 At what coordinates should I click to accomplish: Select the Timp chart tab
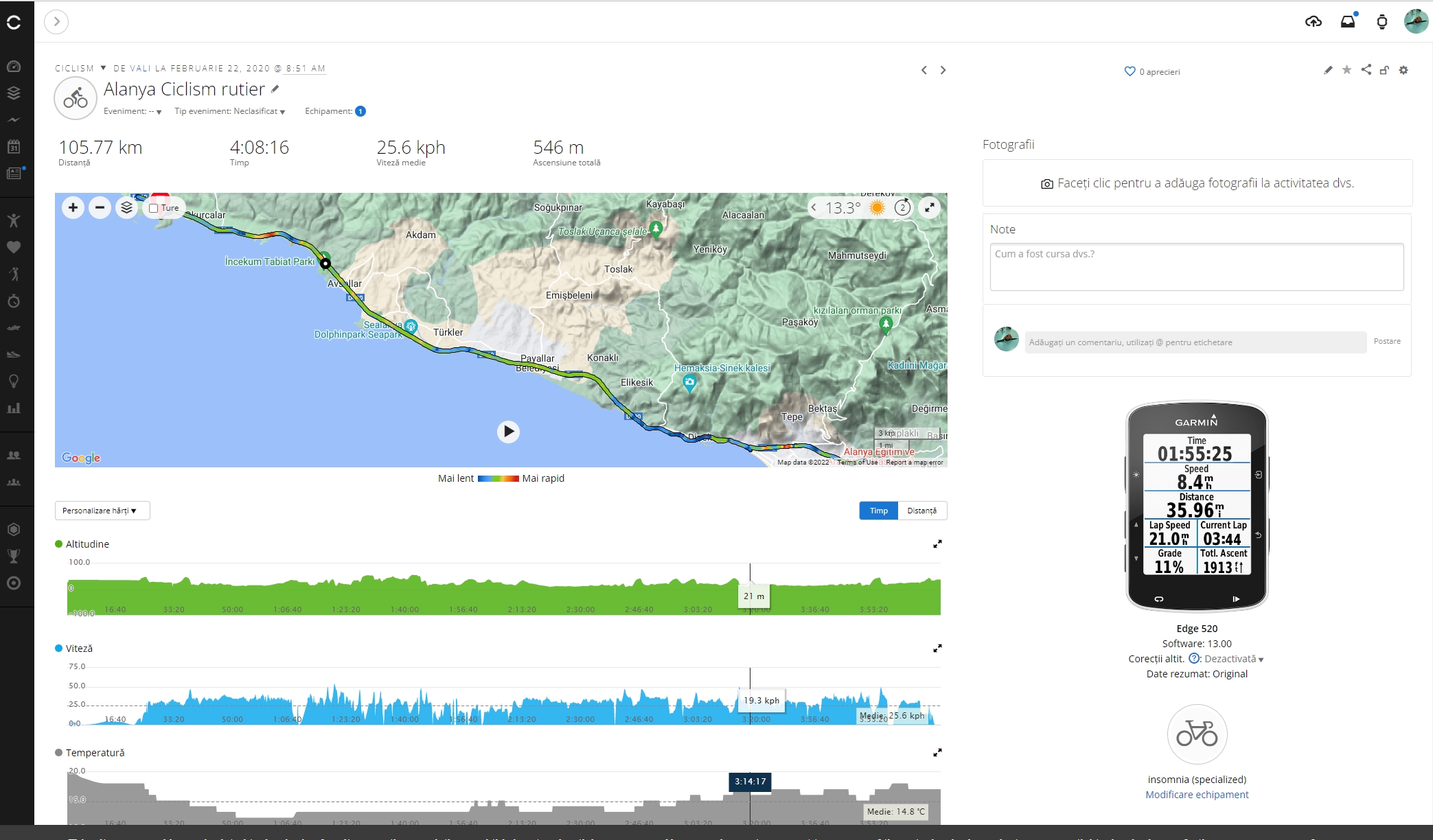tap(878, 511)
